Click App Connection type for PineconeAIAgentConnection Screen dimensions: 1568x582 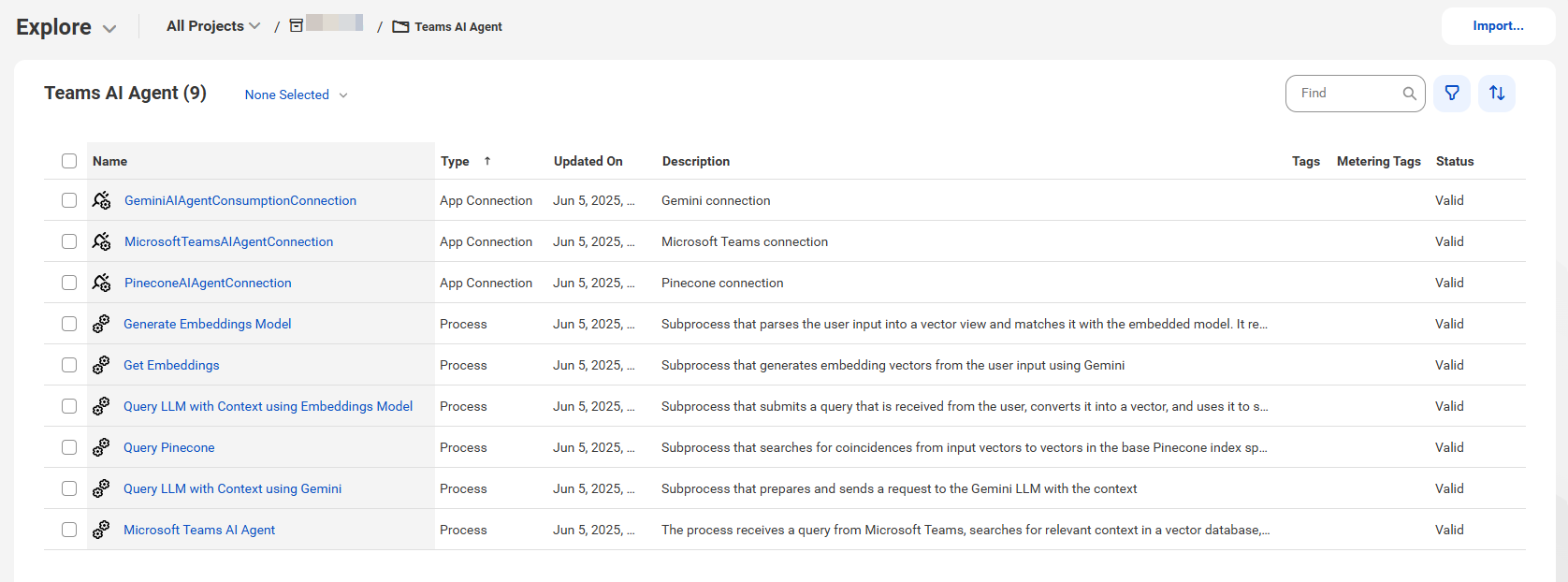coord(486,283)
